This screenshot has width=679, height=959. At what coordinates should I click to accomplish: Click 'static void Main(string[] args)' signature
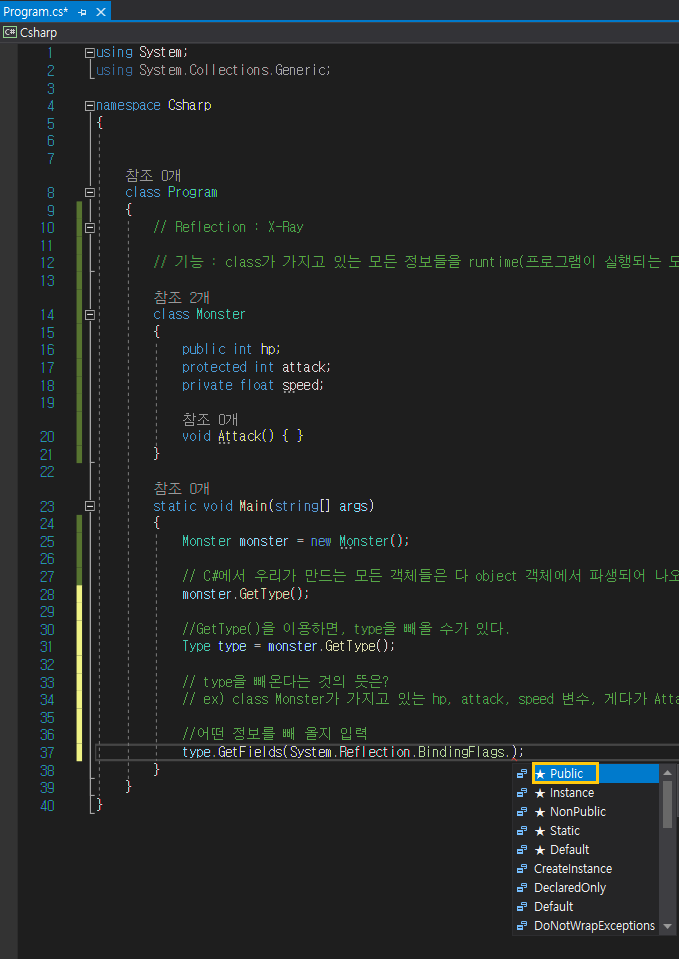click(x=264, y=506)
